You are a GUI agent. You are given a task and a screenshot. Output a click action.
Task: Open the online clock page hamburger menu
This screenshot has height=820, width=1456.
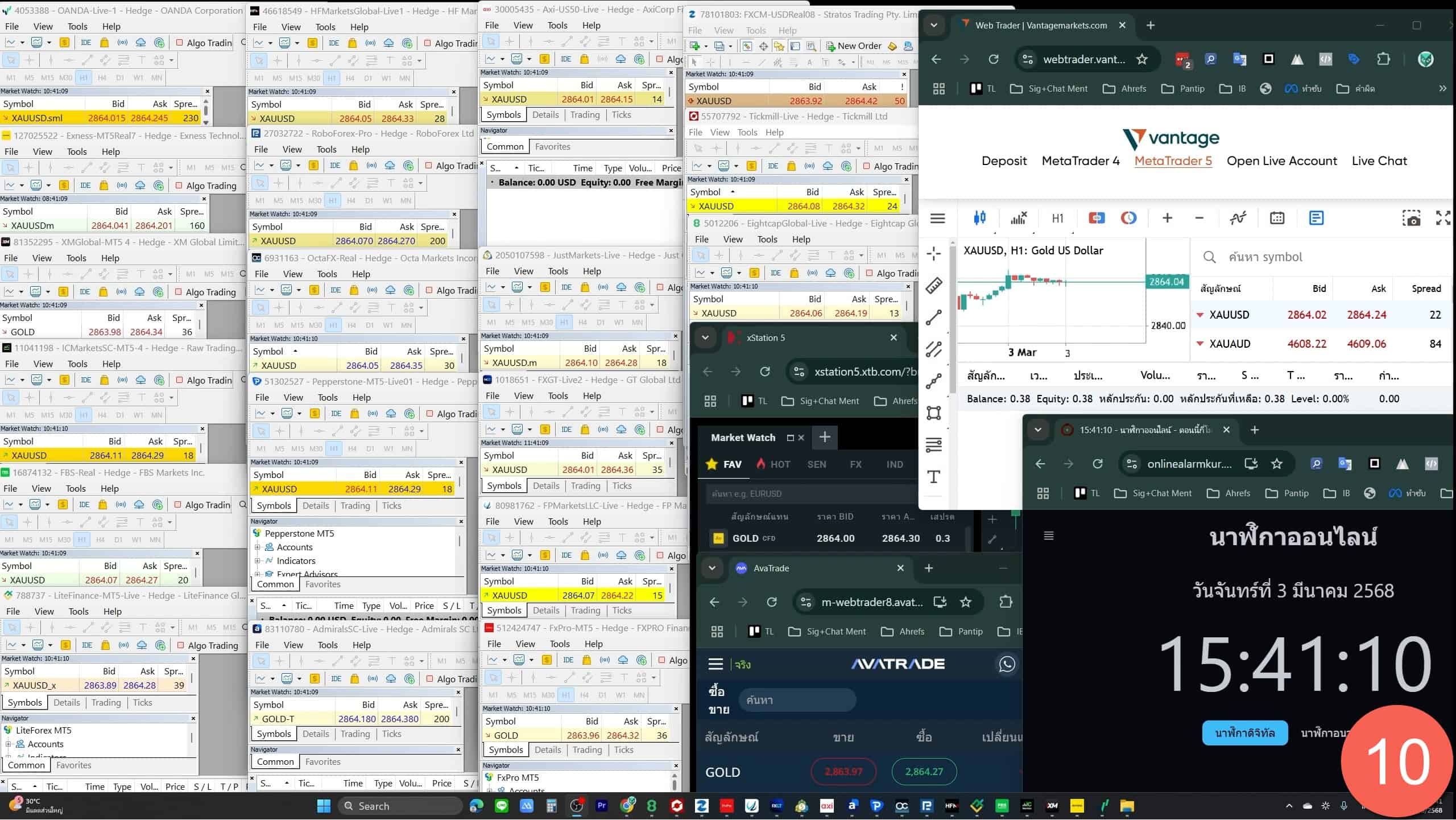pos(1049,535)
